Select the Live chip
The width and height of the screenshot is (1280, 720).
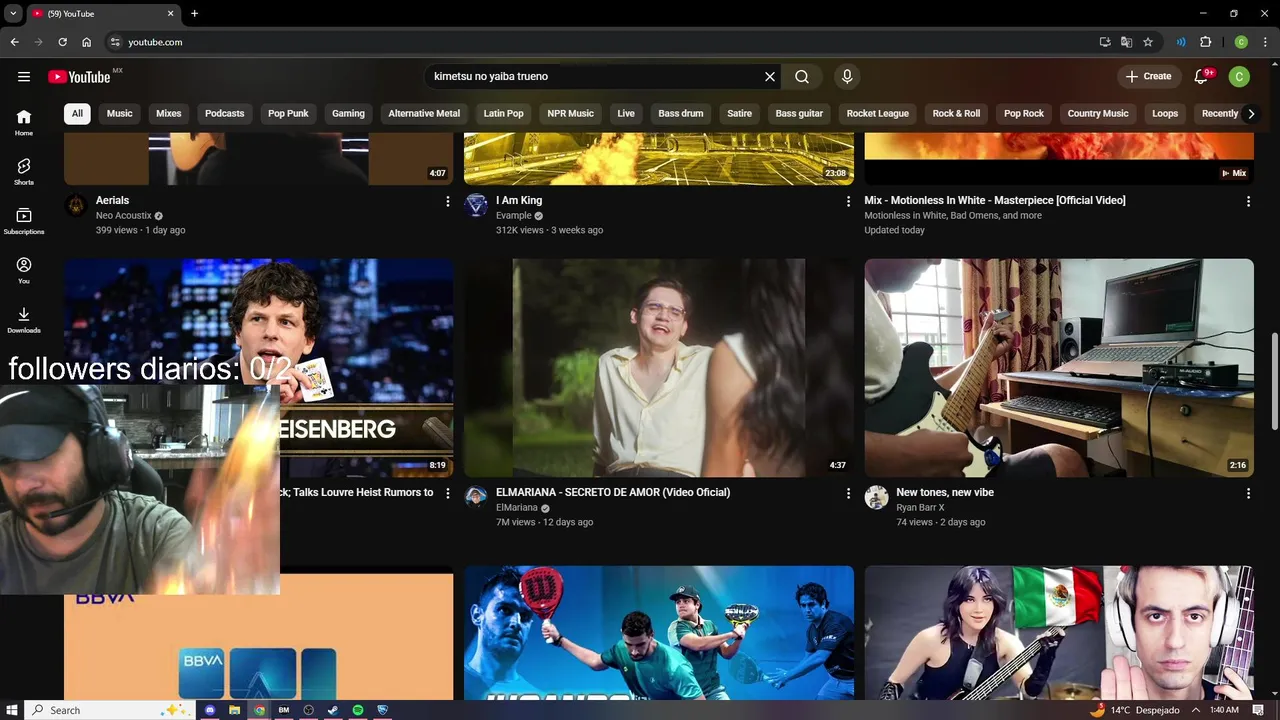626,113
